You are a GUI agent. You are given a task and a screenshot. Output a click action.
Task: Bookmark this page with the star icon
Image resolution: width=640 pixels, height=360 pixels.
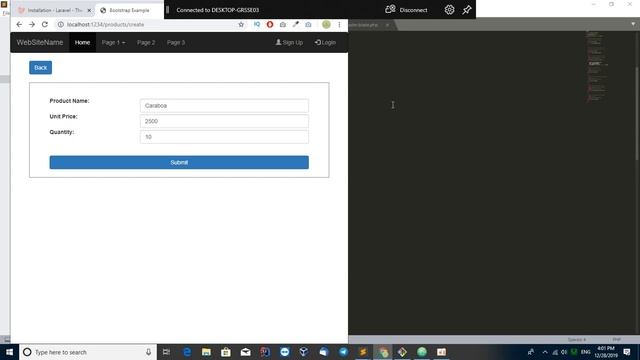click(x=241, y=24)
